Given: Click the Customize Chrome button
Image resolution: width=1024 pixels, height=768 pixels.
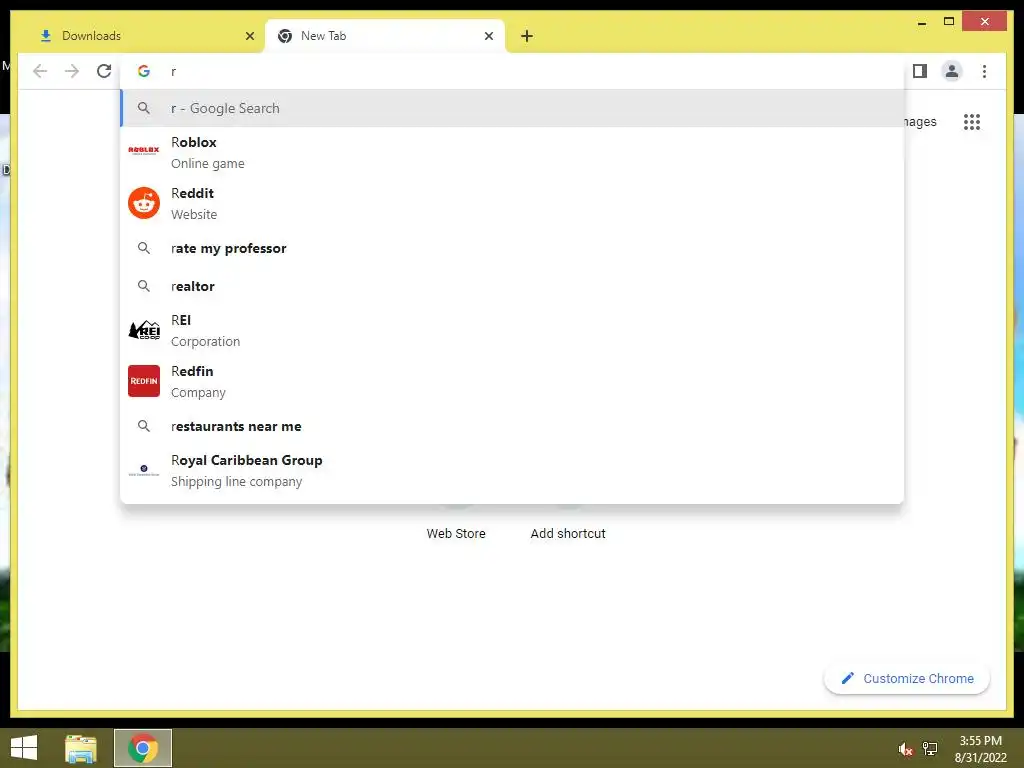Looking at the screenshot, I should tap(906, 679).
